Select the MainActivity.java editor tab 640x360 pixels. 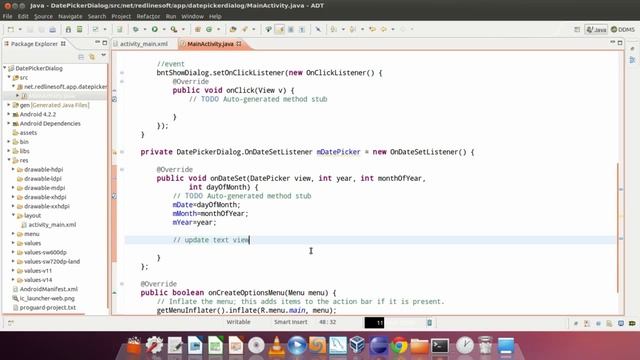(210, 44)
